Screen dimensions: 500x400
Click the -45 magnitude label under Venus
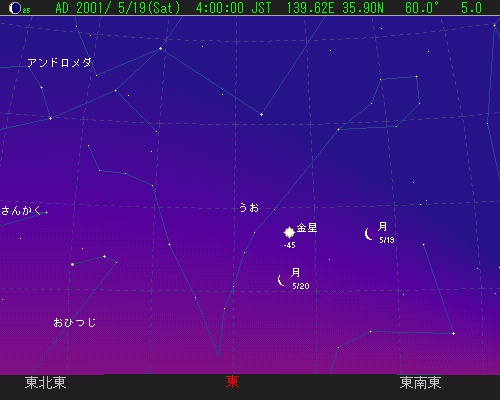click(x=289, y=245)
